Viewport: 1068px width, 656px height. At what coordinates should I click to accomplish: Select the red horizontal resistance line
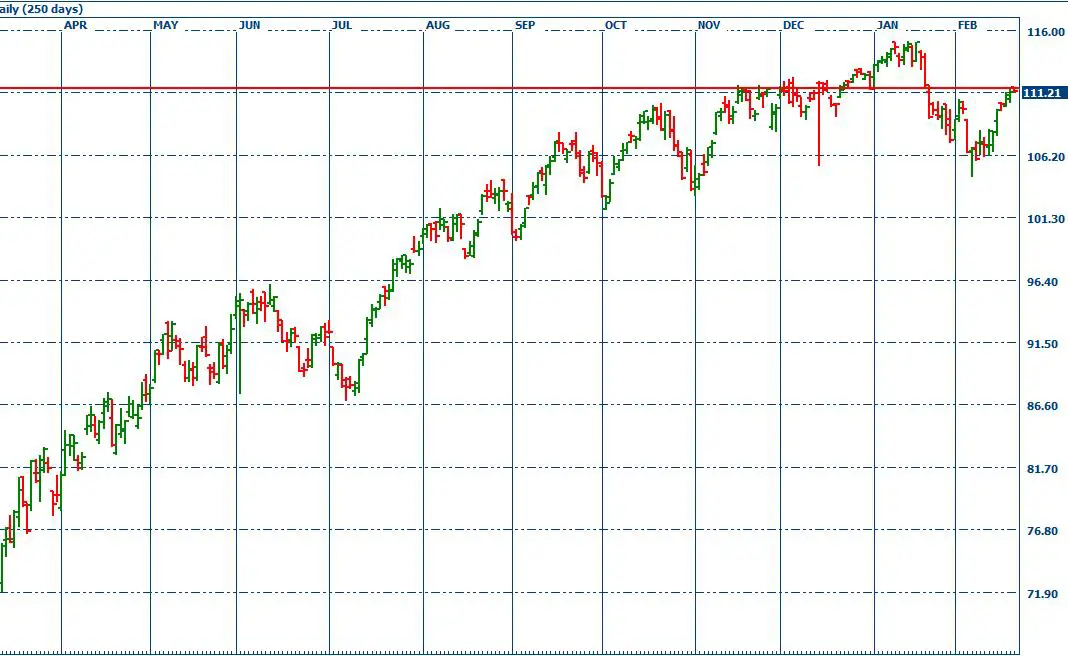(x=509, y=89)
